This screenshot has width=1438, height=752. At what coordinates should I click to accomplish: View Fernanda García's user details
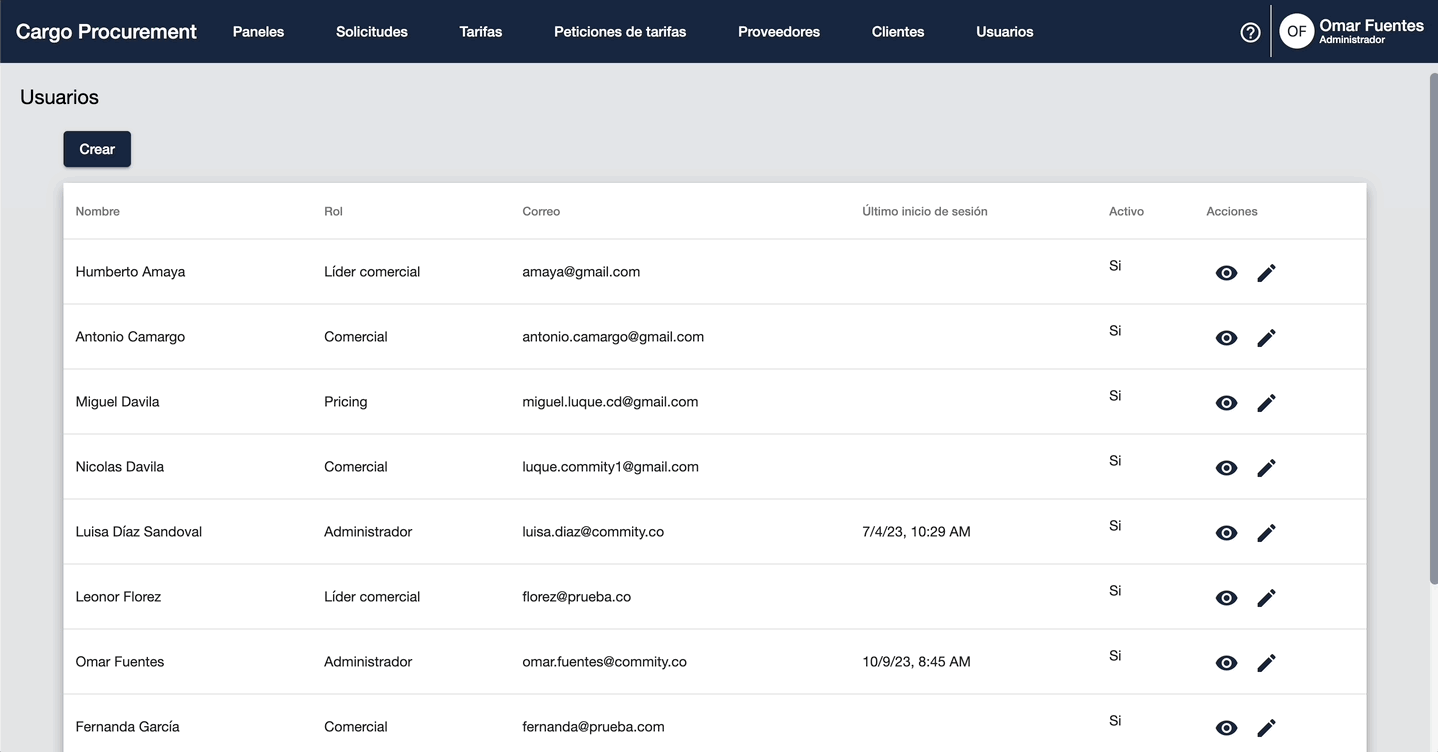tap(1226, 728)
